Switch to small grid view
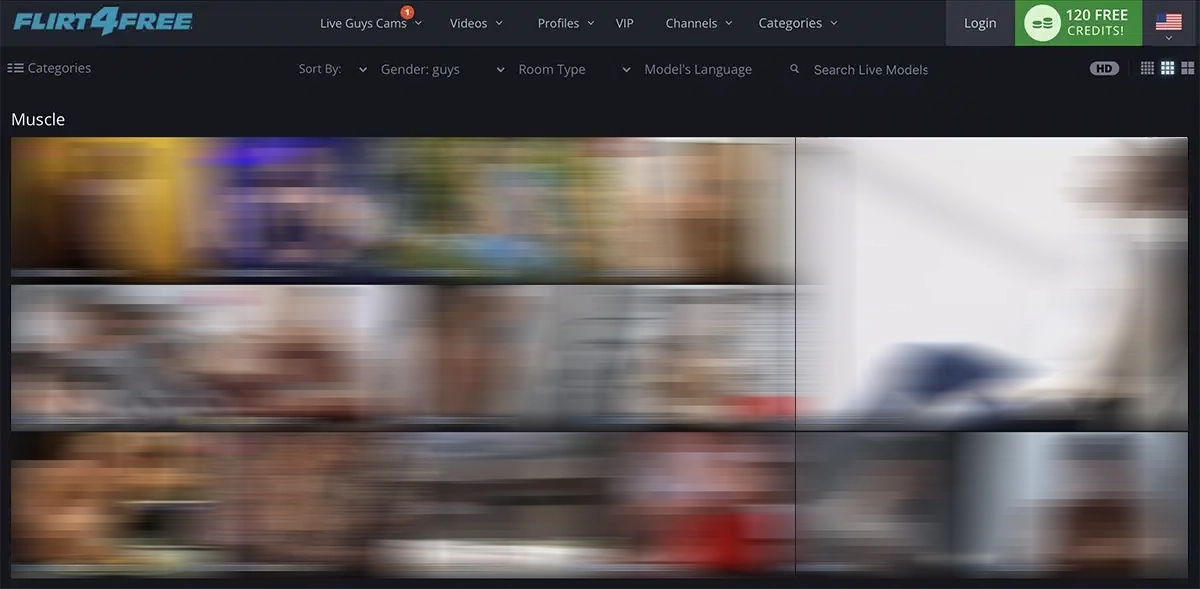The height and width of the screenshot is (589, 1200). point(1147,68)
